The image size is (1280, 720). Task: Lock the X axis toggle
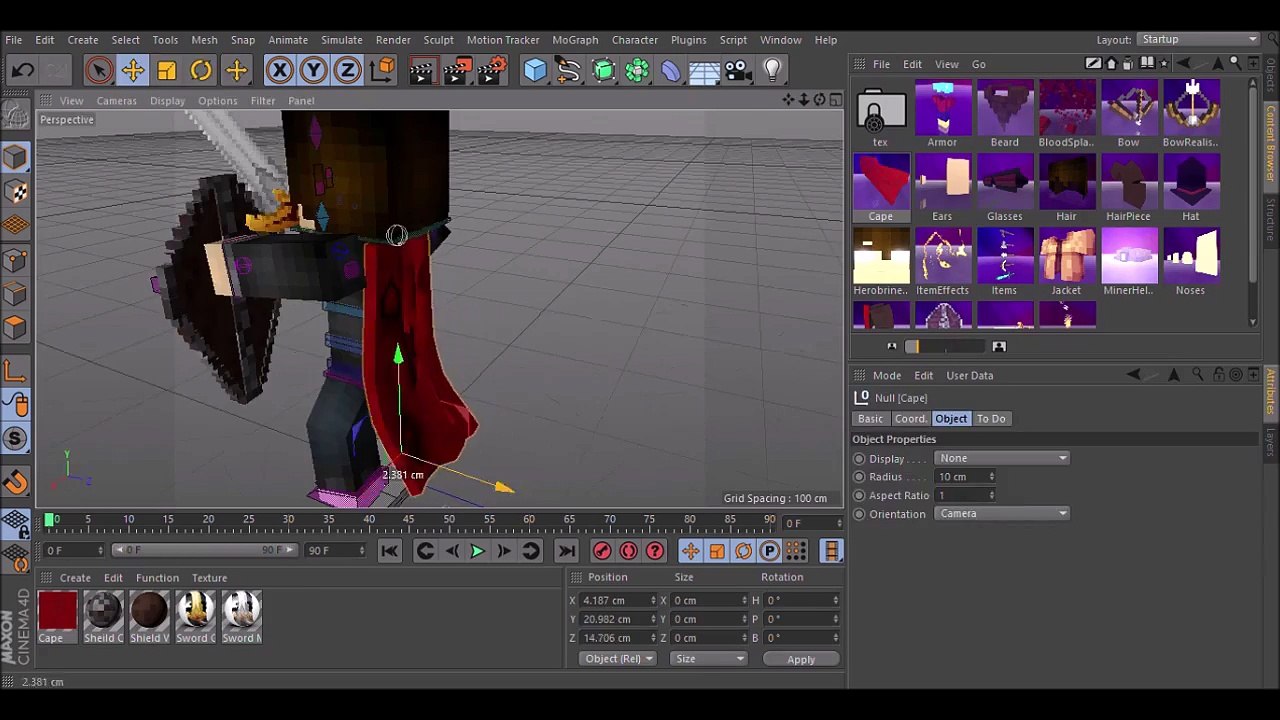[280, 70]
